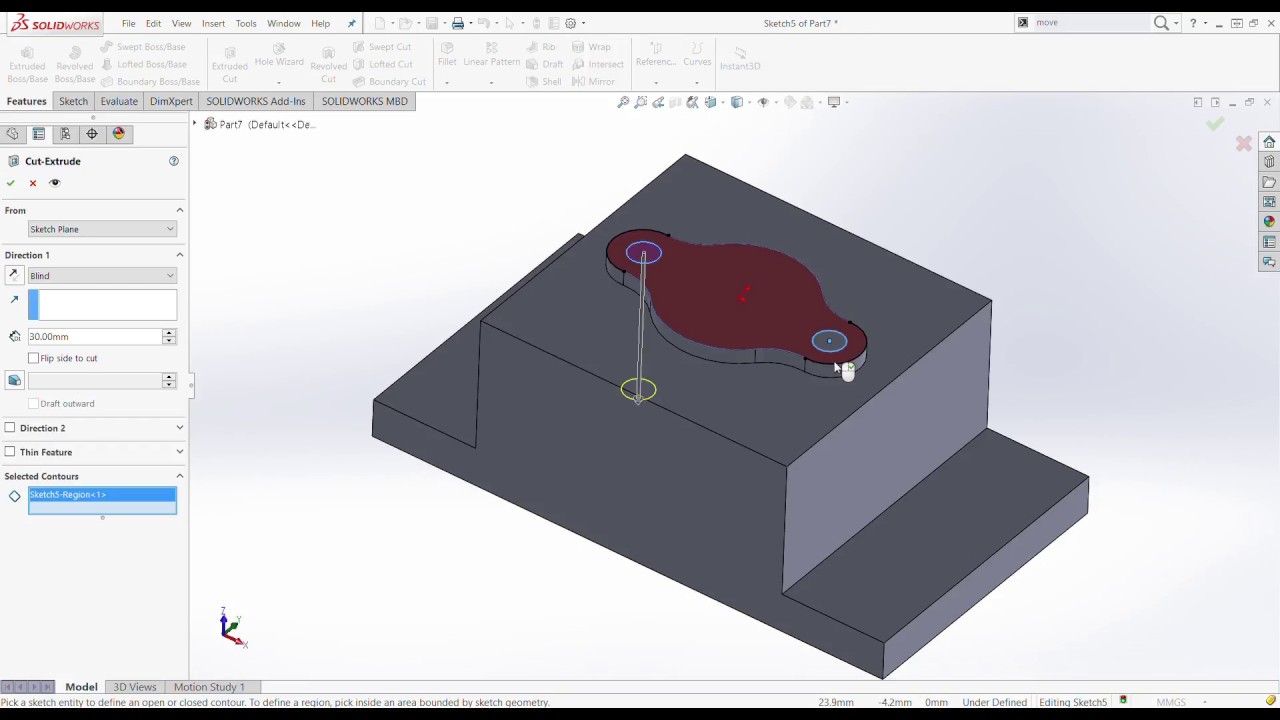Switch to SOLIDWORKS Add-Ins tab
The width and height of the screenshot is (1280, 720).
click(256, 101)
